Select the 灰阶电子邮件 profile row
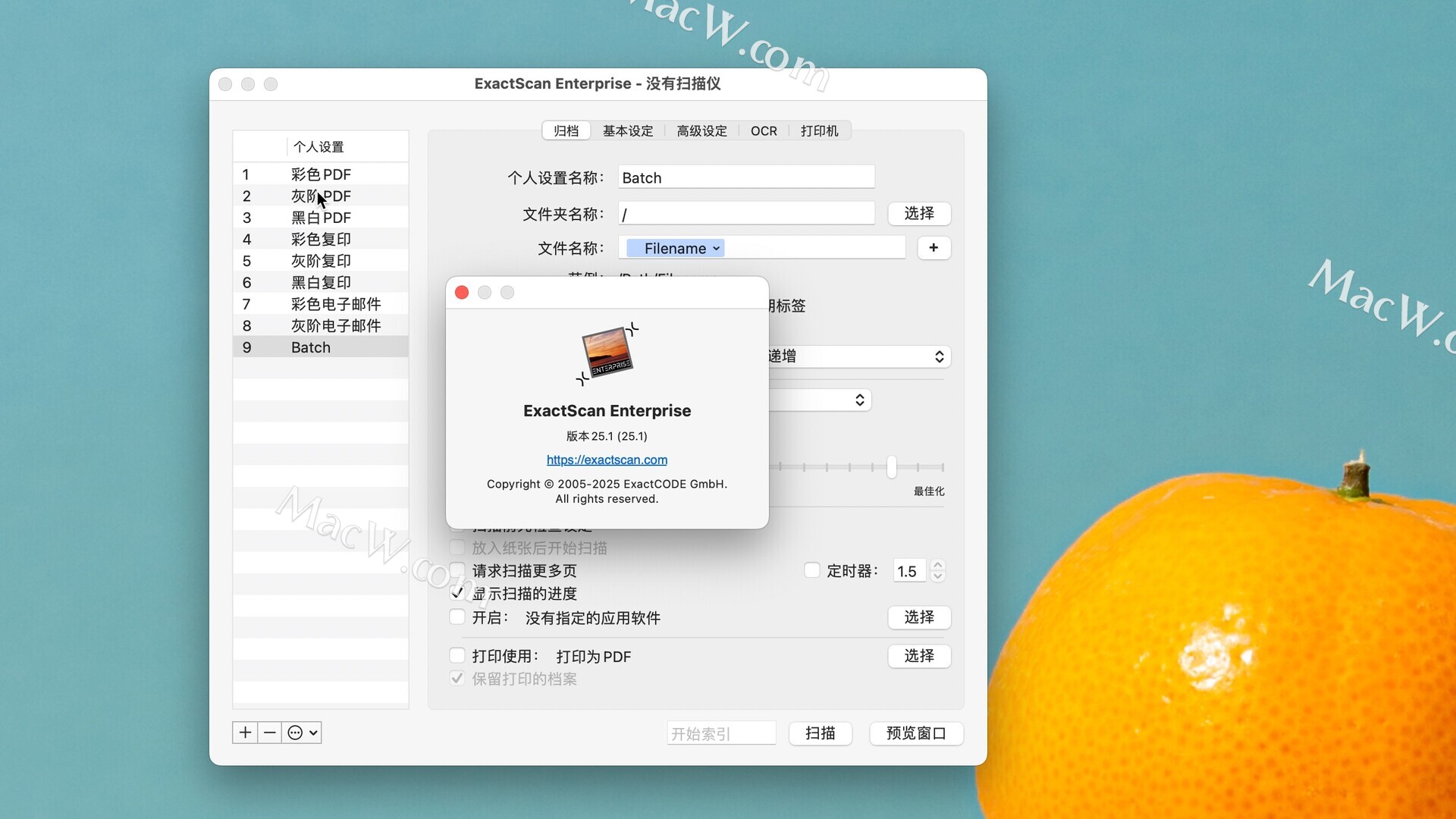Viewport: 1456px width, 819px height. coord(321,325)
